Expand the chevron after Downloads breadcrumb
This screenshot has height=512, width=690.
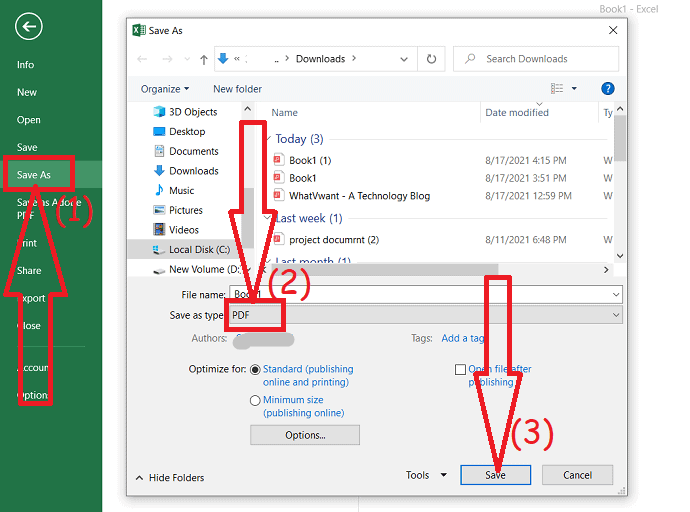(x=354, y=59)
